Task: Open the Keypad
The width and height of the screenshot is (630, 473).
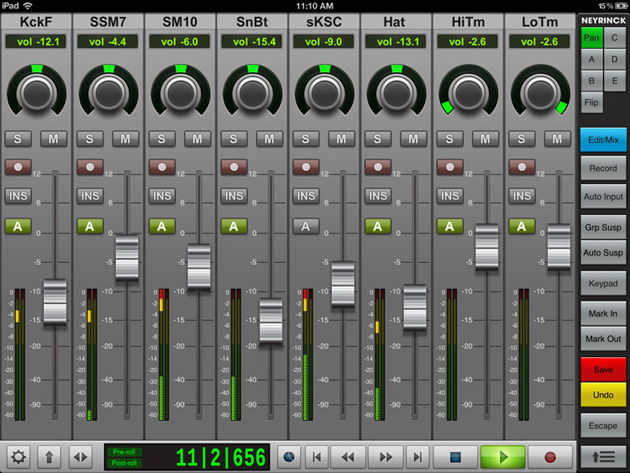Action: (603, 283)
